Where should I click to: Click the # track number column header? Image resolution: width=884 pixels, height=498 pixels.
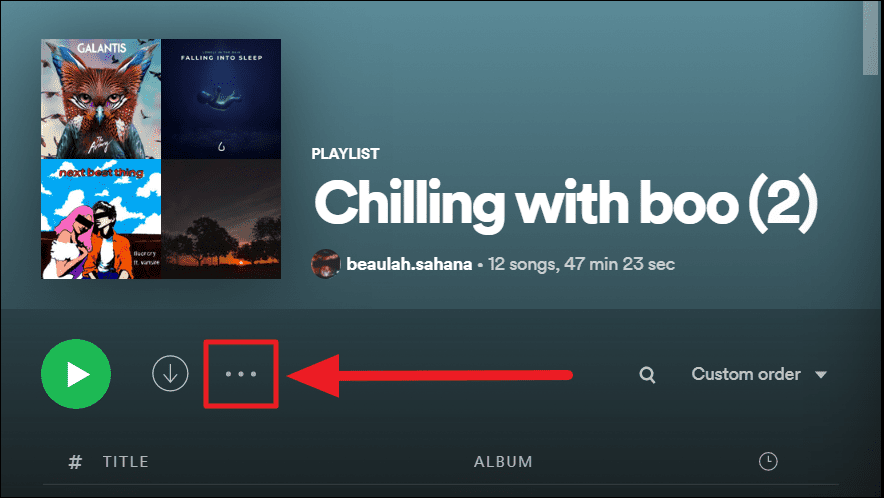click(x=75, y=462)
